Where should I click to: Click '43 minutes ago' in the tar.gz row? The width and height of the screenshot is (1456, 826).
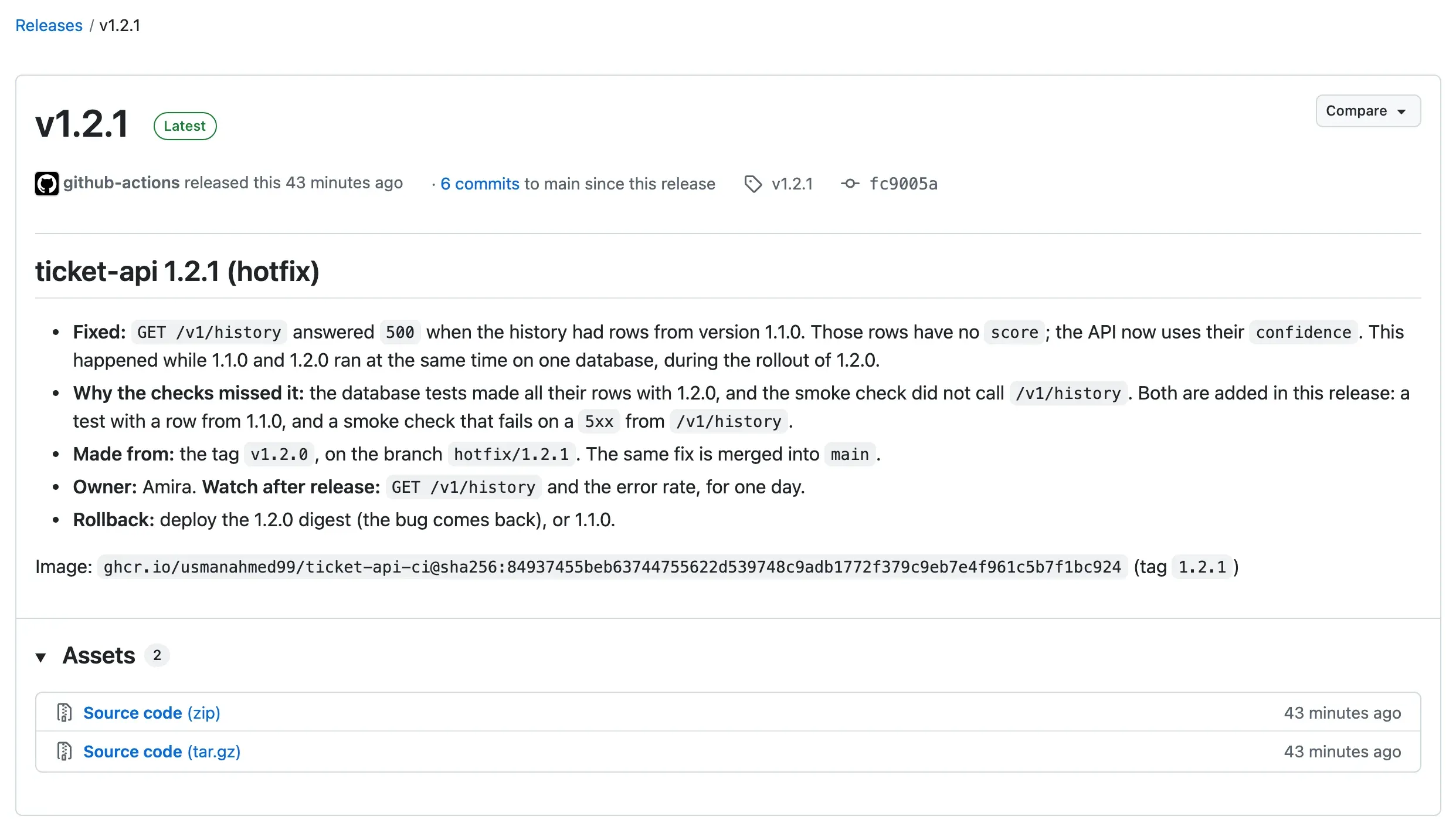tap(1342, 751)
